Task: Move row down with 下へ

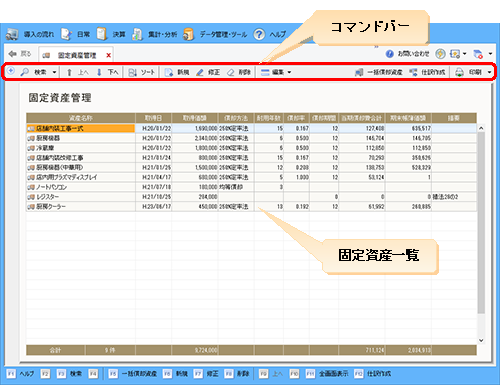Action: [x=107, y=72]
